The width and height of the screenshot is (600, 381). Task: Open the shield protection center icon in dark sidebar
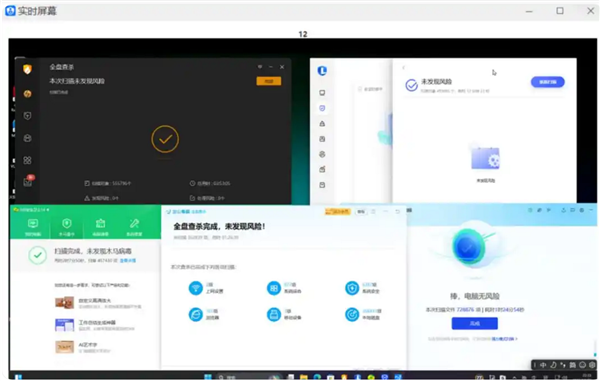[x=27, y=116]
